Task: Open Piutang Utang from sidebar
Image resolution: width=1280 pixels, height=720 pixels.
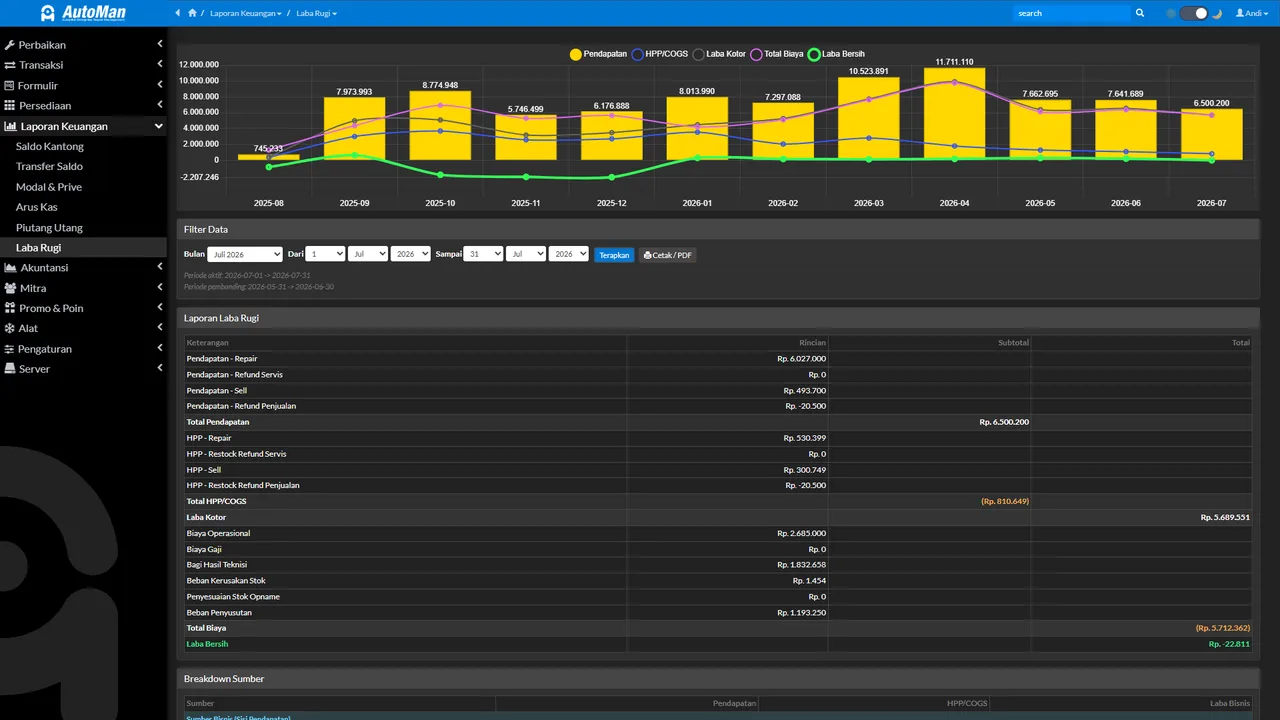Action: [x=49, y=227]
